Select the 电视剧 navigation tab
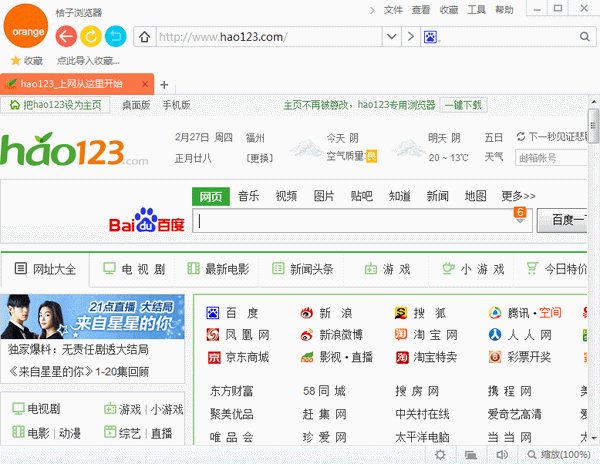Image resolution: width=600 pixels, height=464 pixels. [x=134, y=269]
